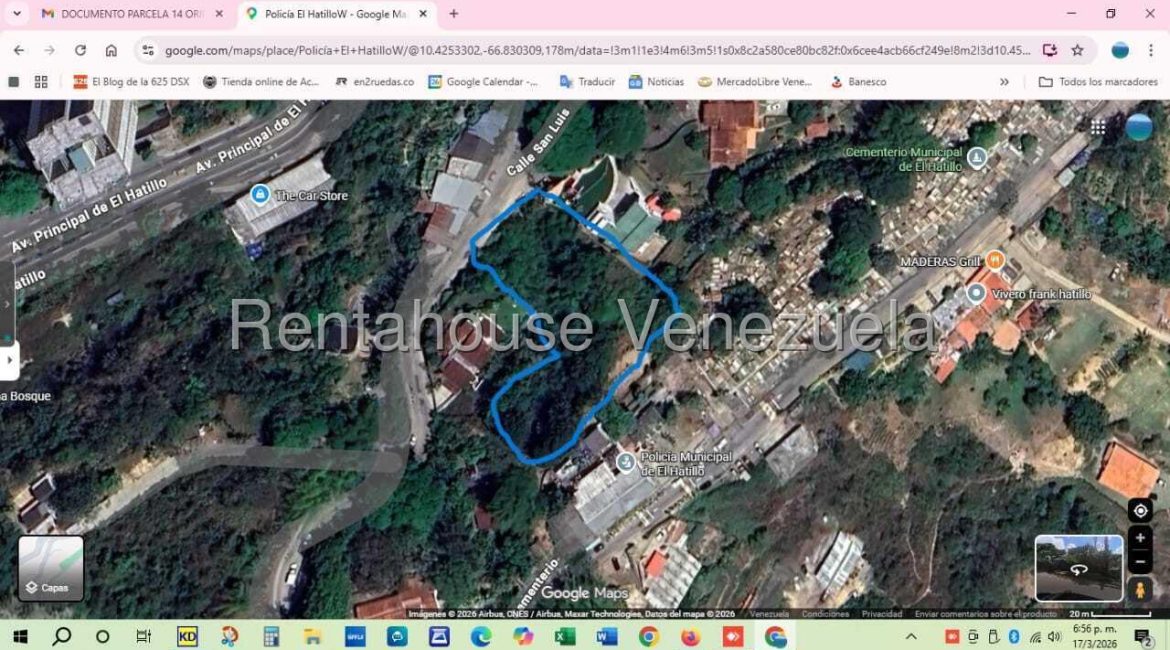Show hidden system tray icons
1170x650 pixels.
point(911,637)
